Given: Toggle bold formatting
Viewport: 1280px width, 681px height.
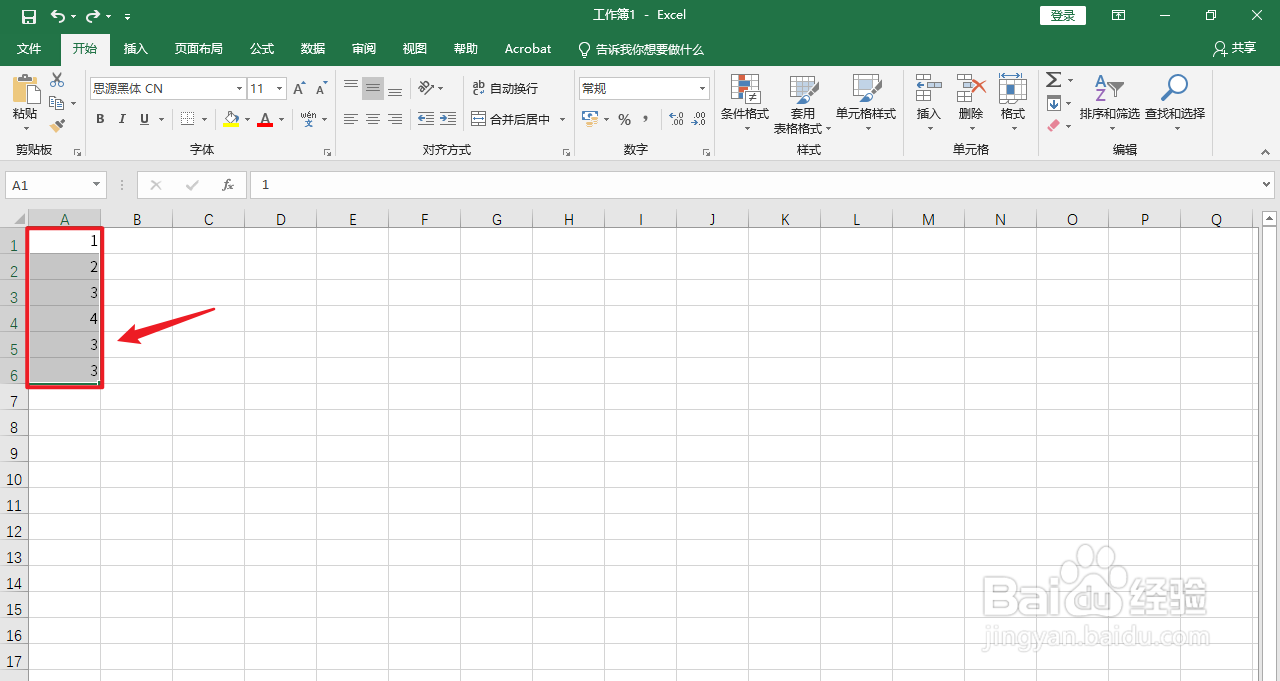Looking at the screenshot, I should point(100,119).
